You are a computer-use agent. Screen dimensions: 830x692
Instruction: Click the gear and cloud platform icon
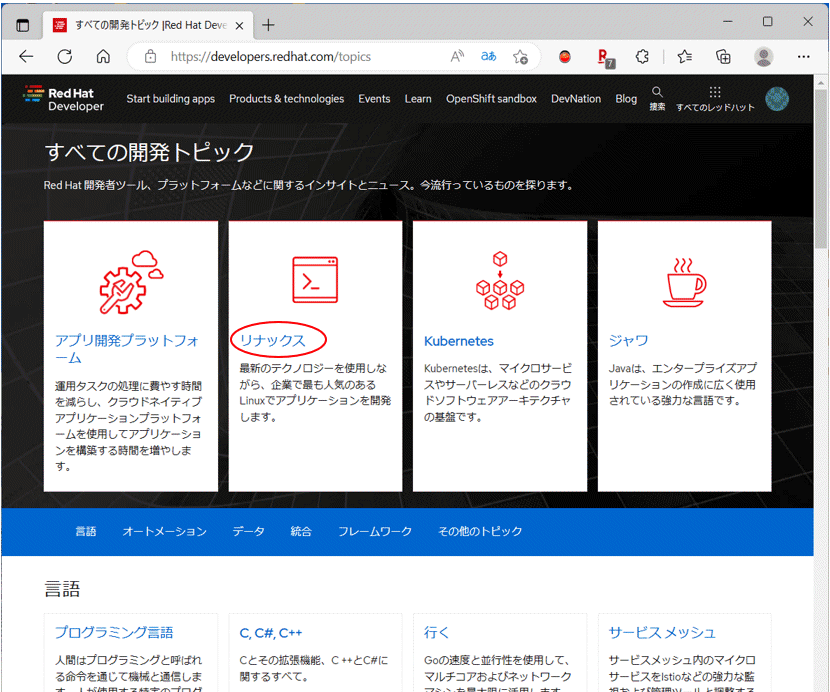[x=131, y=282]
